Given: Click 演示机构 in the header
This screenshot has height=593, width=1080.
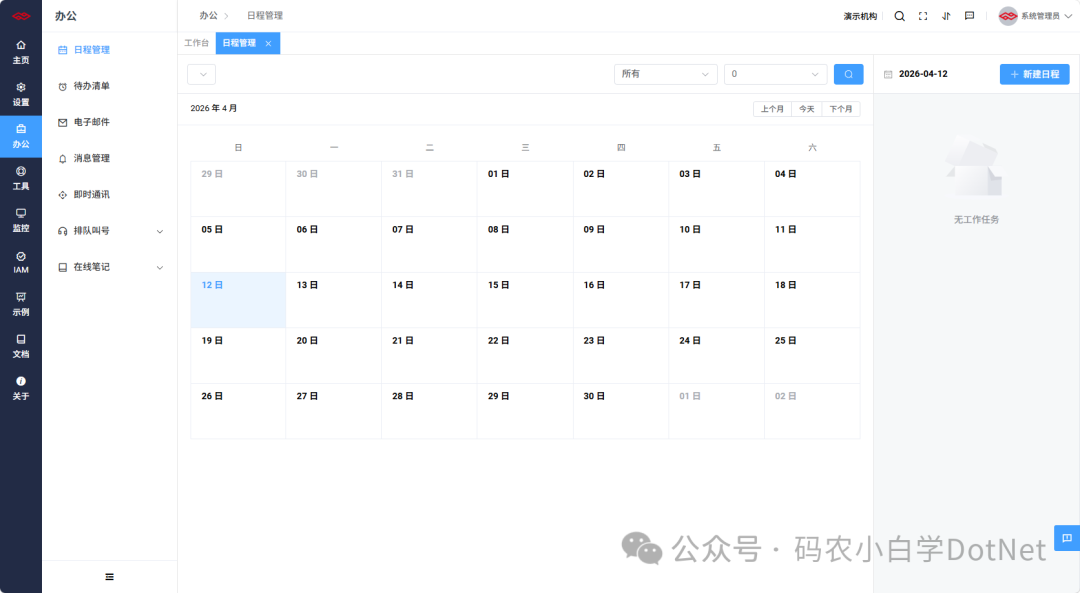Looking at the screenshot, I should (x=860, y=16).
